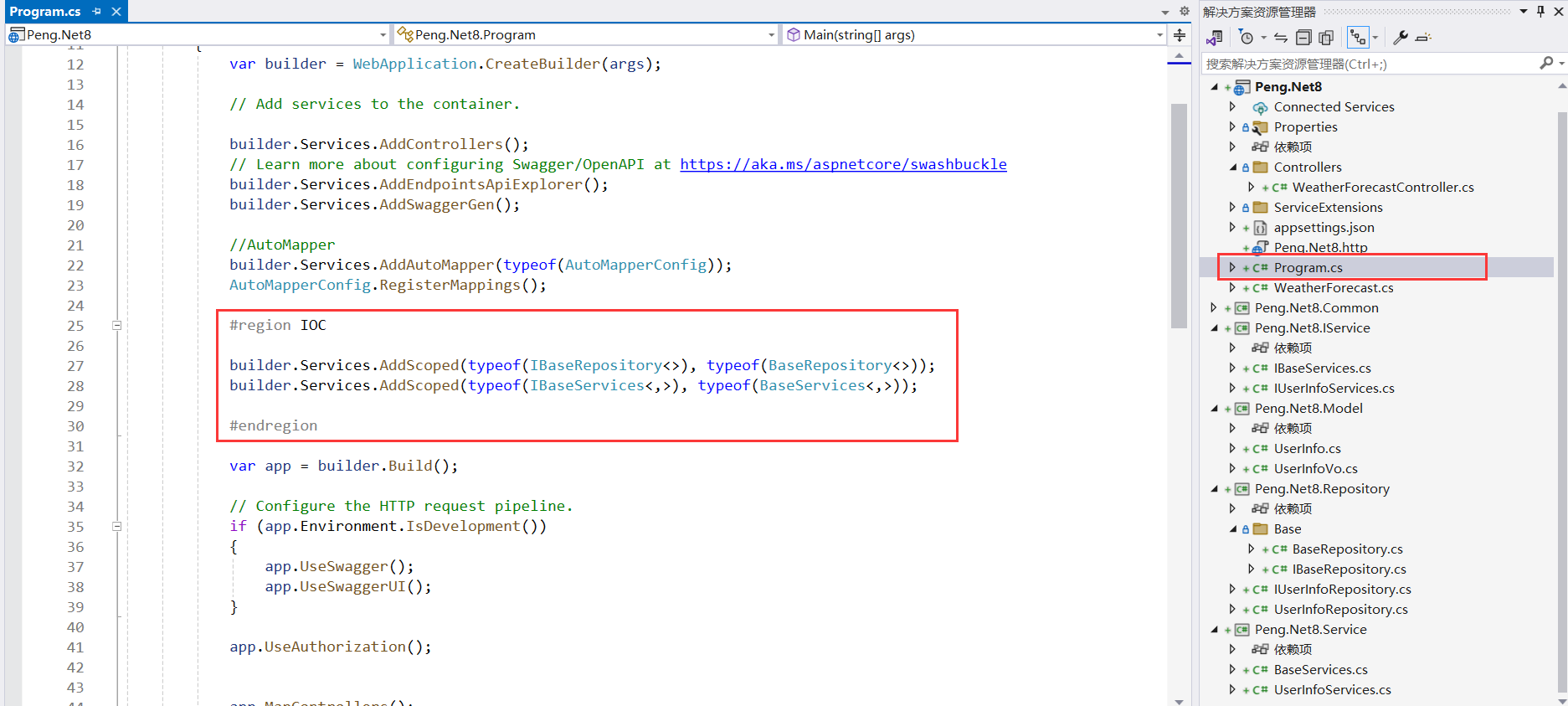Toggle the Show All Files icon
Screen dimensions: 1568x706
pos(1326,38)
